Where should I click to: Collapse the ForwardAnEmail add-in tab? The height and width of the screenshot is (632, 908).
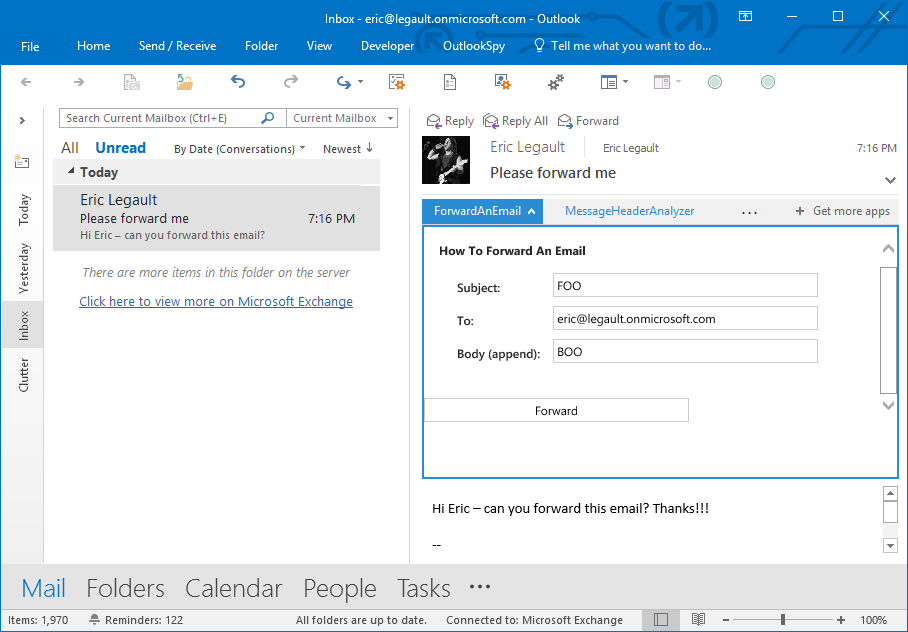[x=483, y=211]
